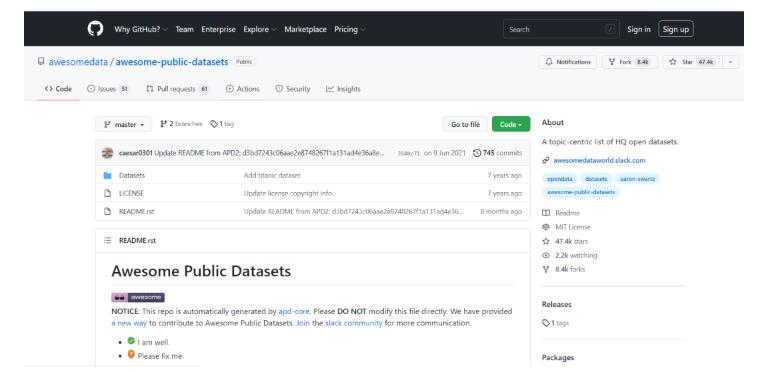Click the eye icon beside 2.2k watching
Image resolution: width=783 pixels, height=372 pixels.
pyautogui.click(x=546, y=255)
